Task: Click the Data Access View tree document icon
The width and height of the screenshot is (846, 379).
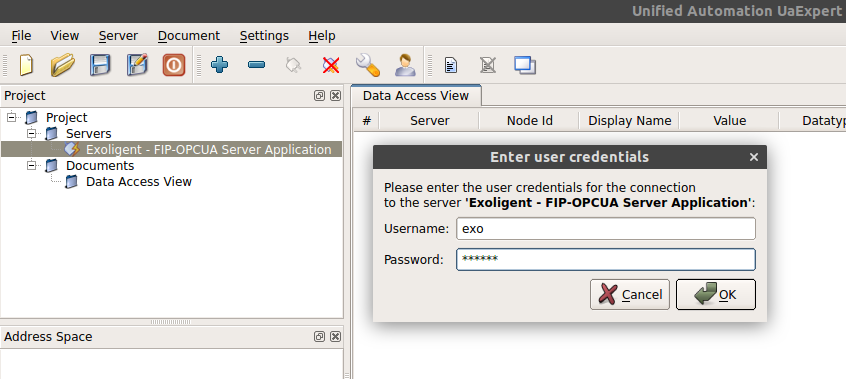Action: click(x=71, y=181)
